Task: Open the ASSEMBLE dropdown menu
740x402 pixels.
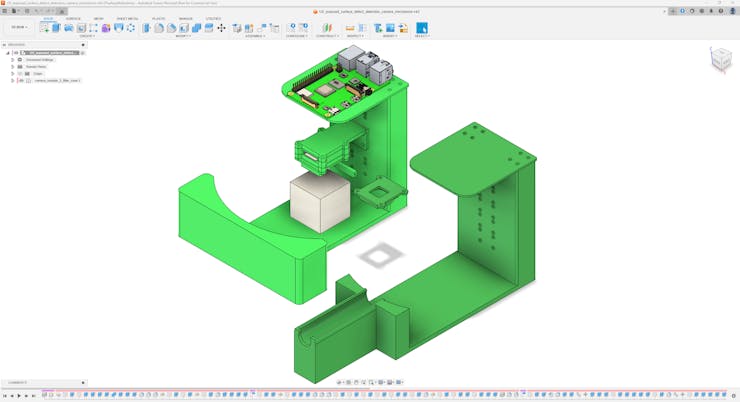Action: 255,36
